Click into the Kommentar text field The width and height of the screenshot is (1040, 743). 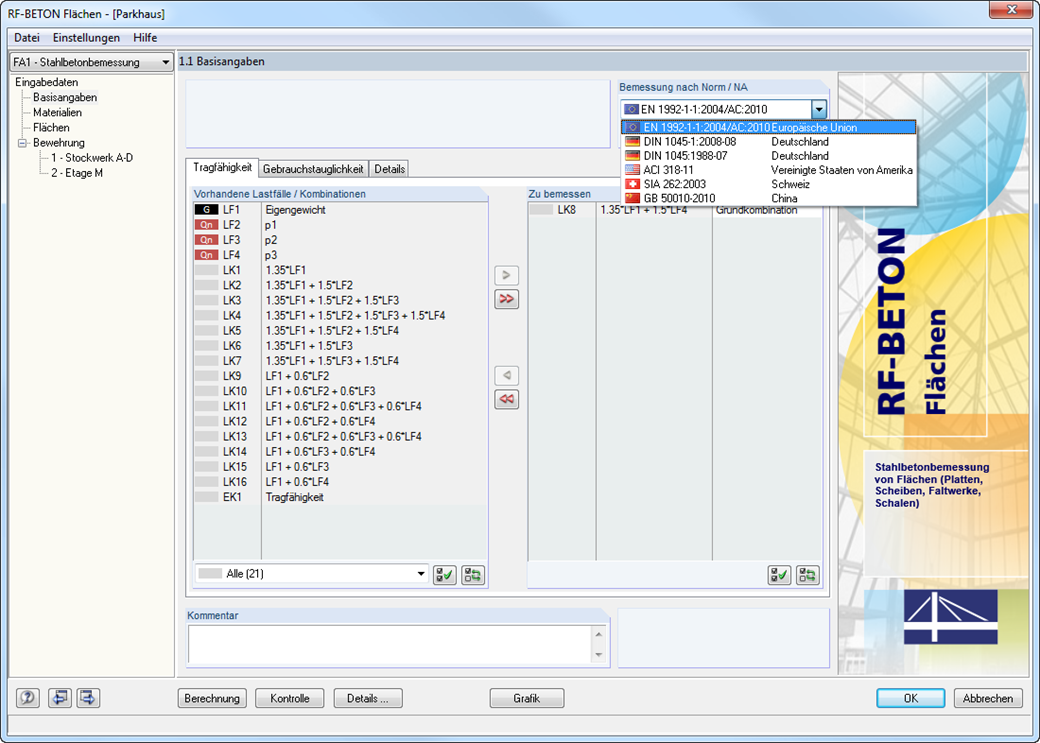click(x=390, y=644)
